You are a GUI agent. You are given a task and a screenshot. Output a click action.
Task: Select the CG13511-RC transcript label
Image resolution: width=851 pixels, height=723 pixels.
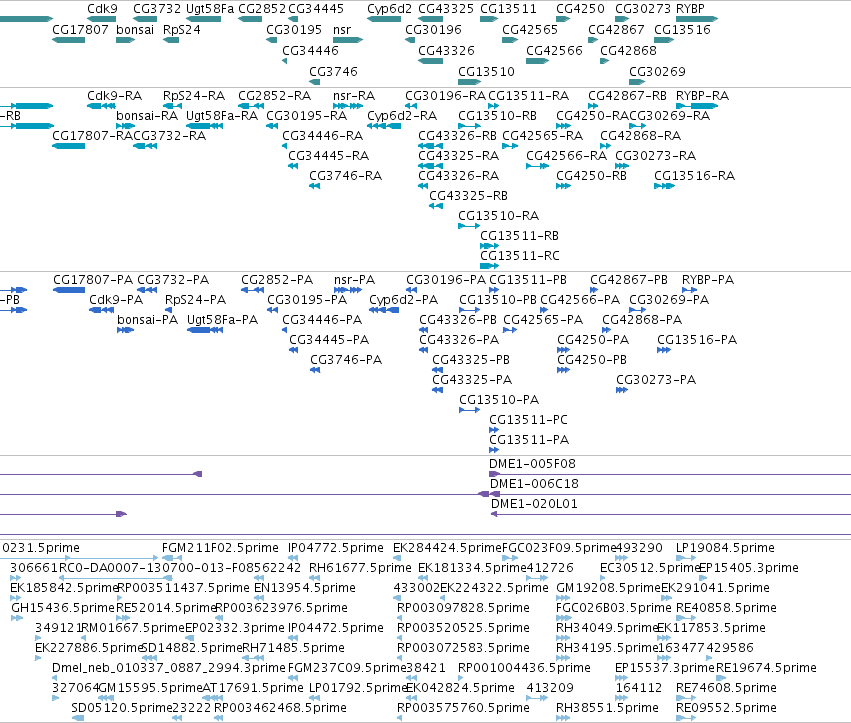point(520,256)
